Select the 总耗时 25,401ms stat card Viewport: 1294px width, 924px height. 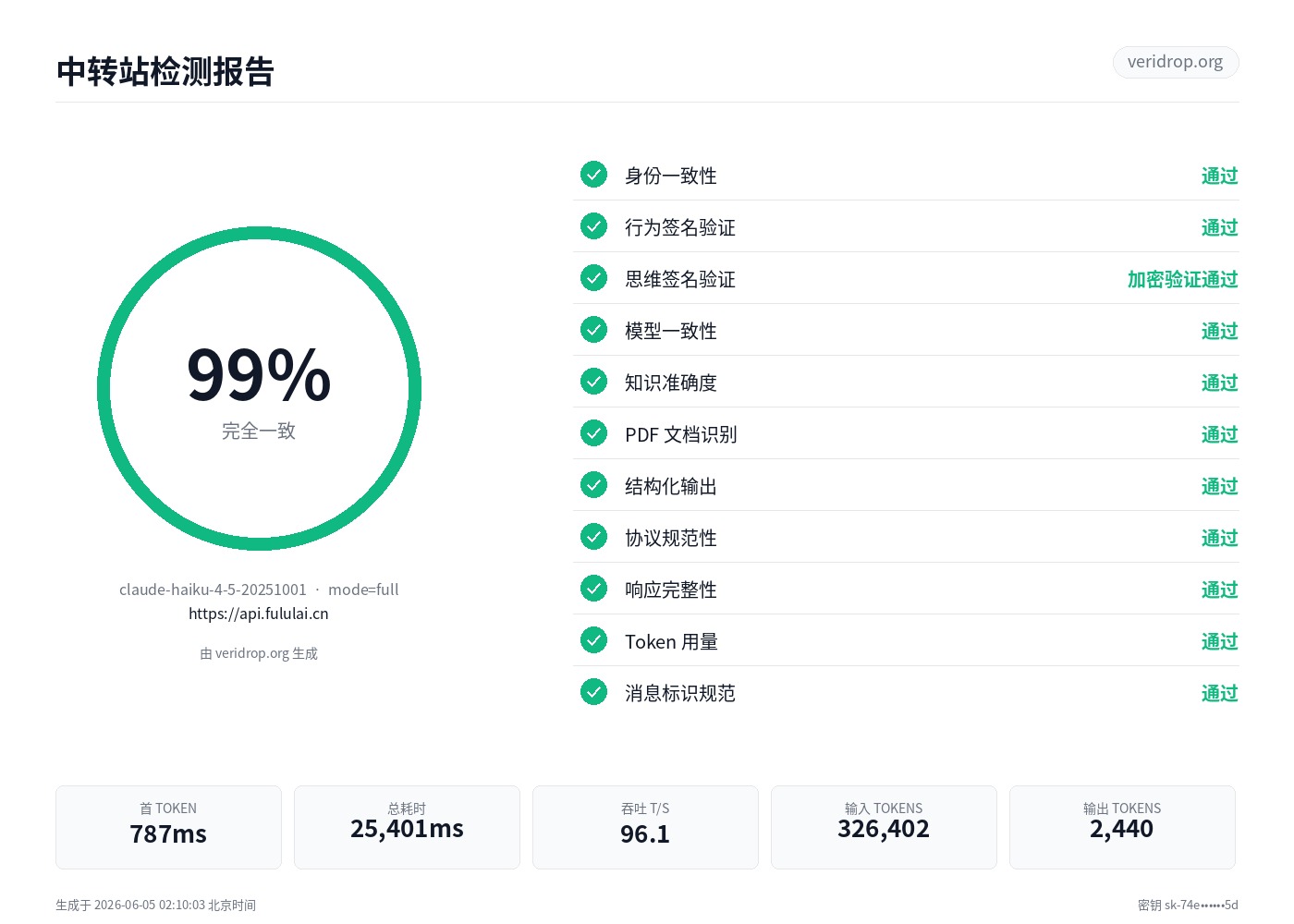407,827
